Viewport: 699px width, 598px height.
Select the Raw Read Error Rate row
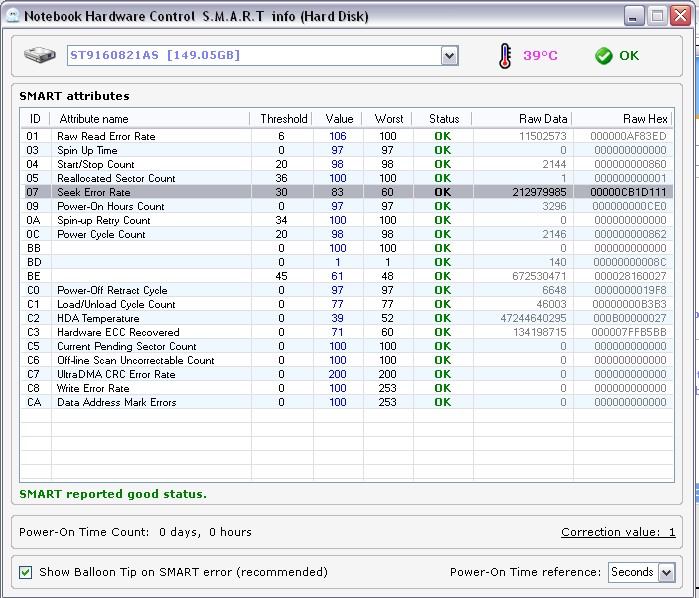tap(347, 136)
